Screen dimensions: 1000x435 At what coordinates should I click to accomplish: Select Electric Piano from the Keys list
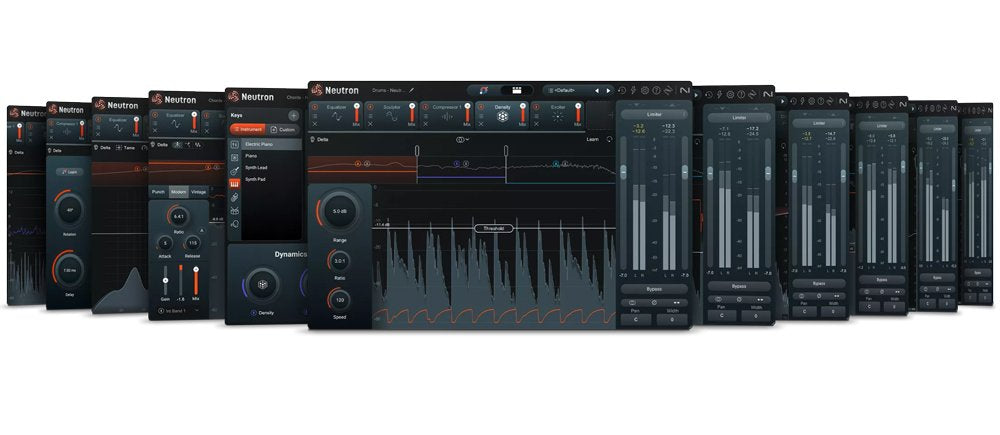click(x=260, y=145)
